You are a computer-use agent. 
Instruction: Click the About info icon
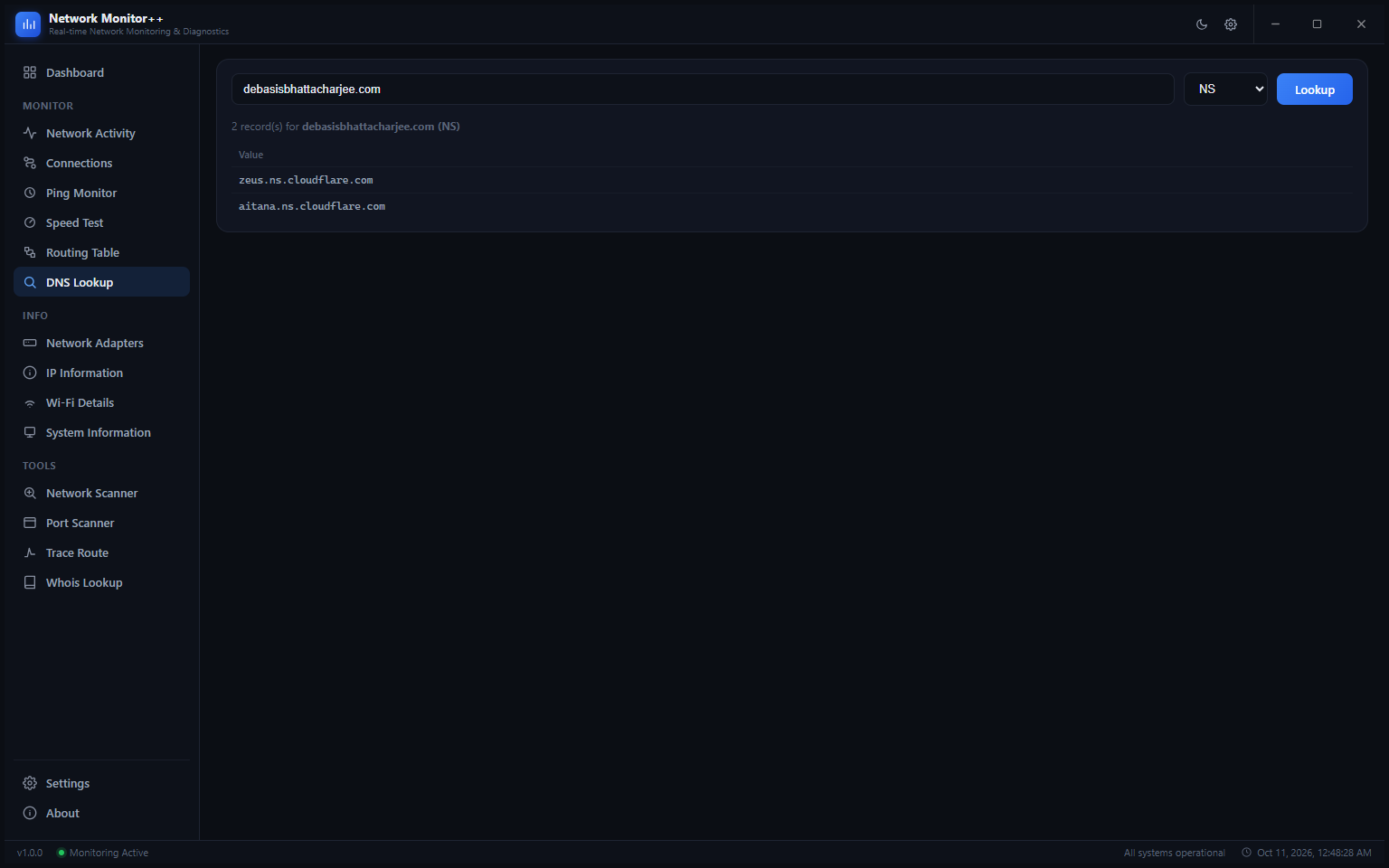30,813
